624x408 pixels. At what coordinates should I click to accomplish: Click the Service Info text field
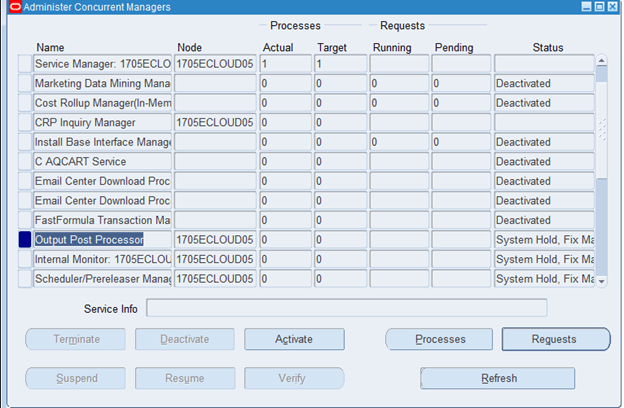click(346, 308)
